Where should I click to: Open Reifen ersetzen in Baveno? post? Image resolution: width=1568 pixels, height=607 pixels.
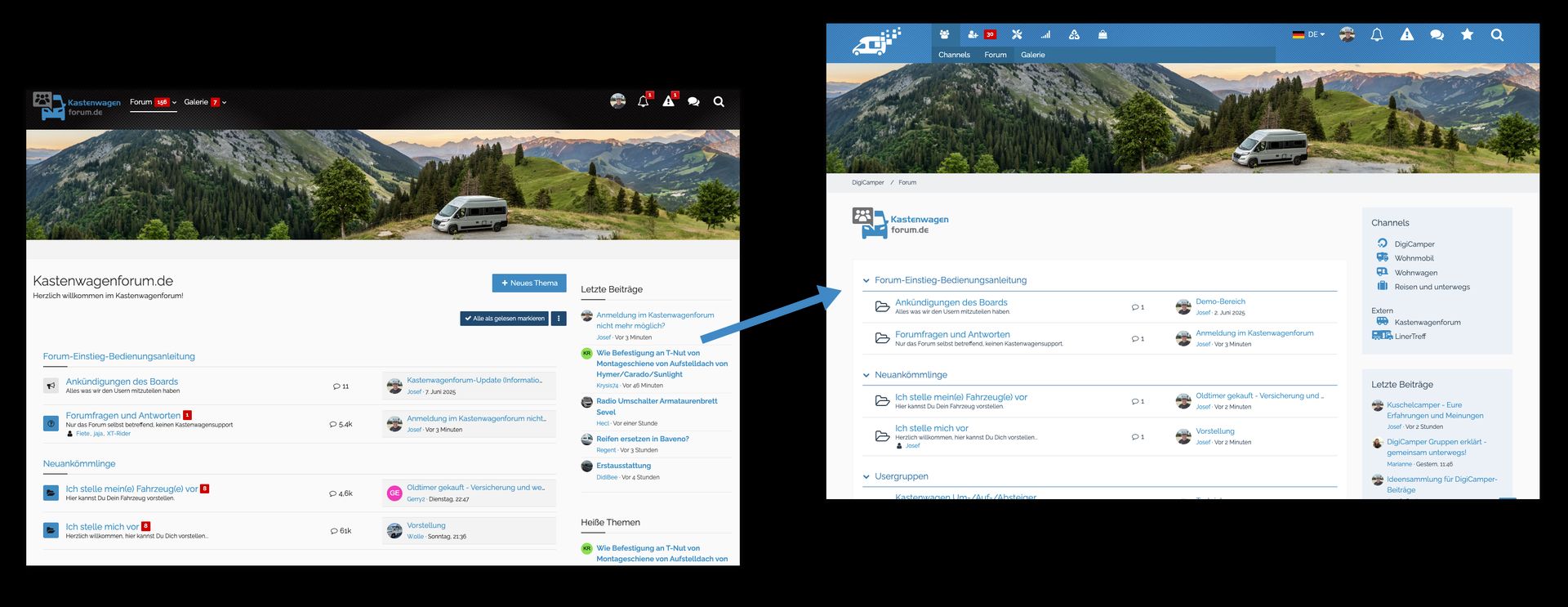[x=643, y=439]
